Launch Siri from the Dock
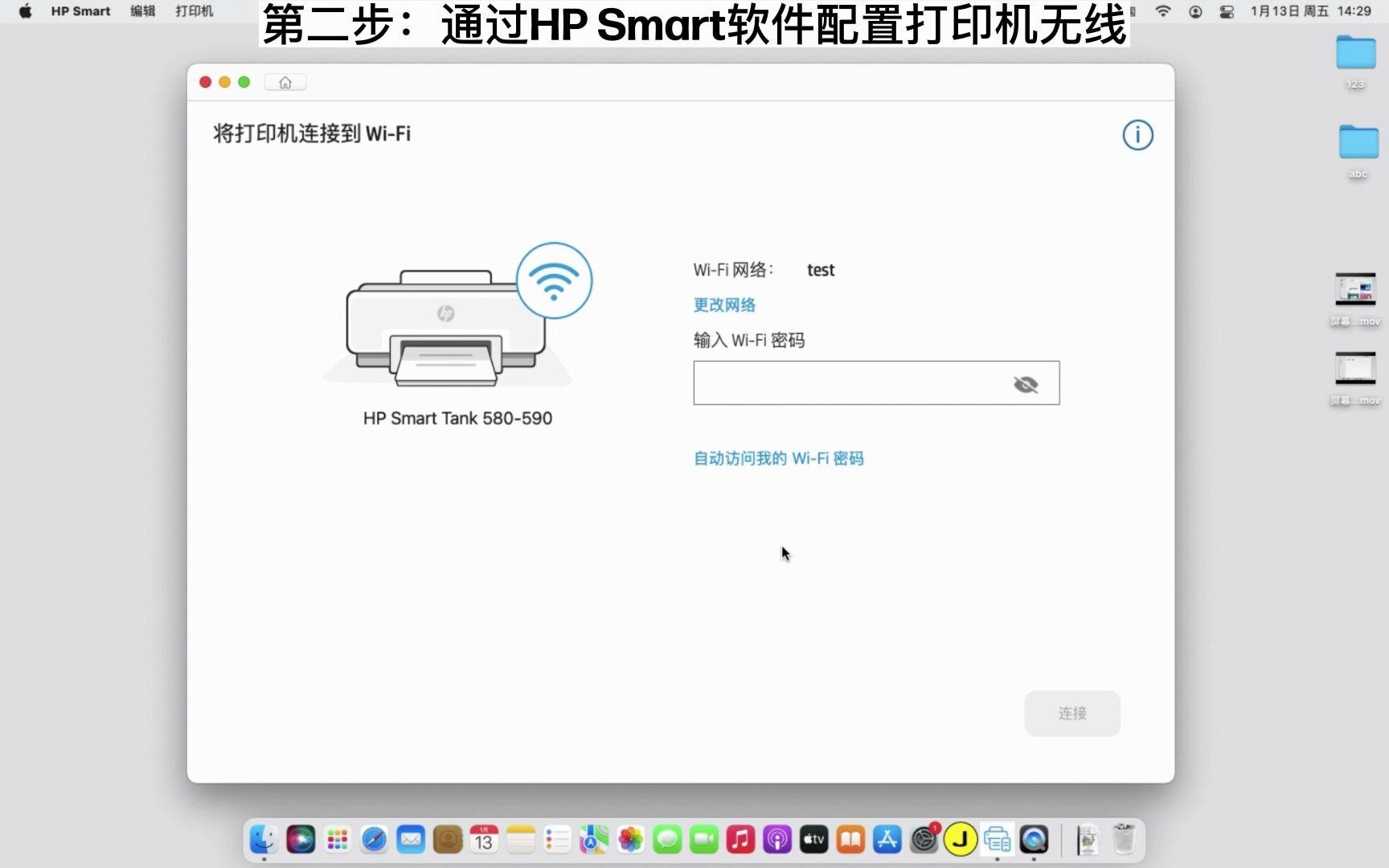Viewport: 1389px width, 868px height. (x=301, y=840)
